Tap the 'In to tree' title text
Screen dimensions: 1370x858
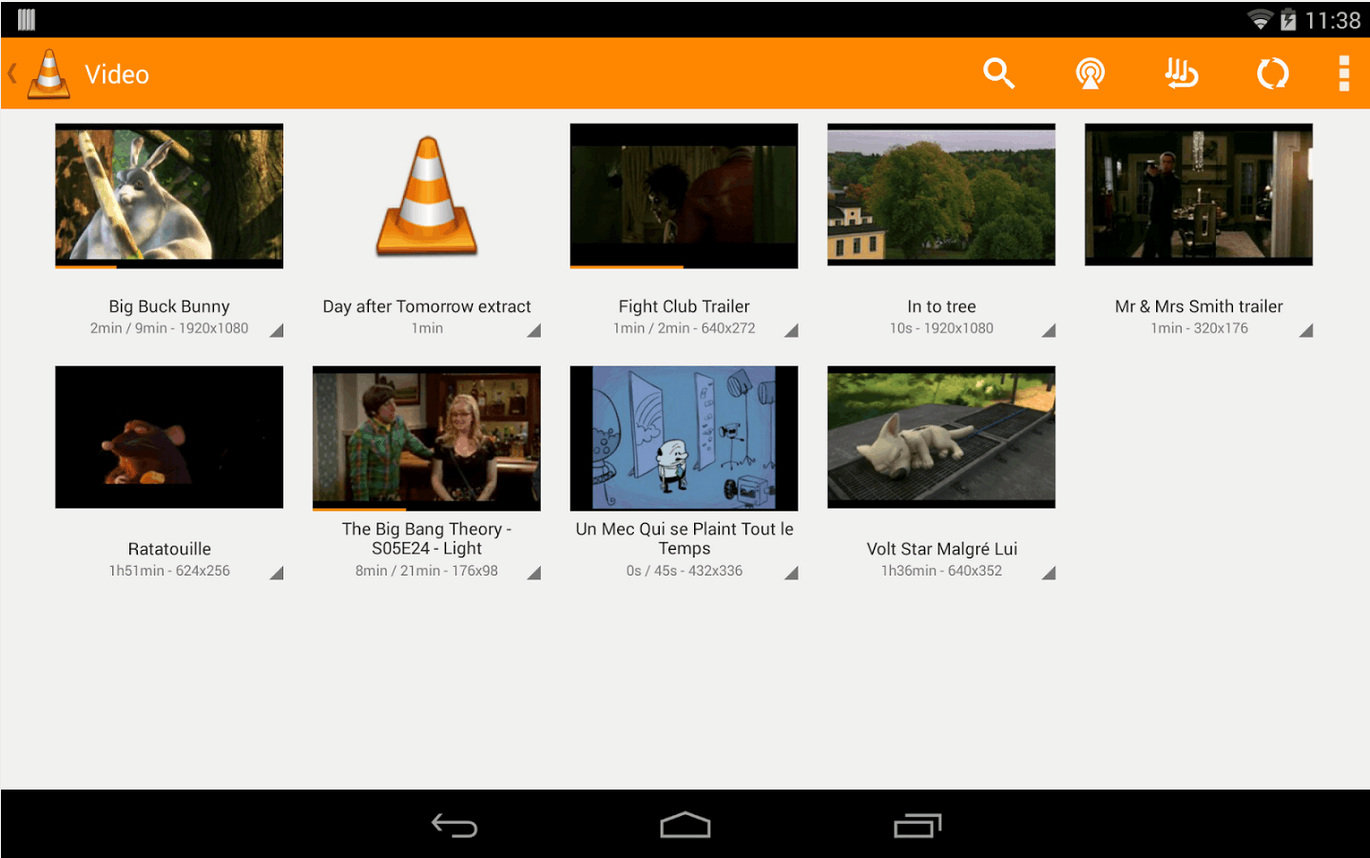(x=941, y=306)
